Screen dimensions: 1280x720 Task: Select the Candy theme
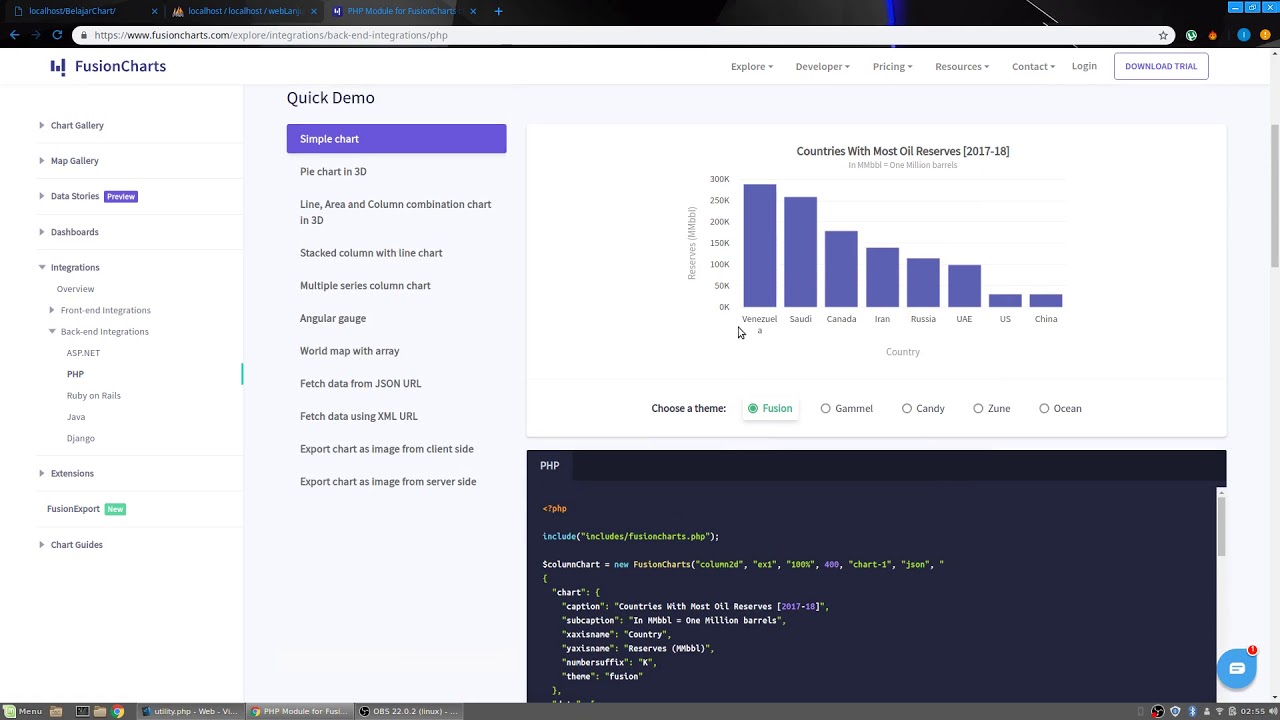pos(923,408)
